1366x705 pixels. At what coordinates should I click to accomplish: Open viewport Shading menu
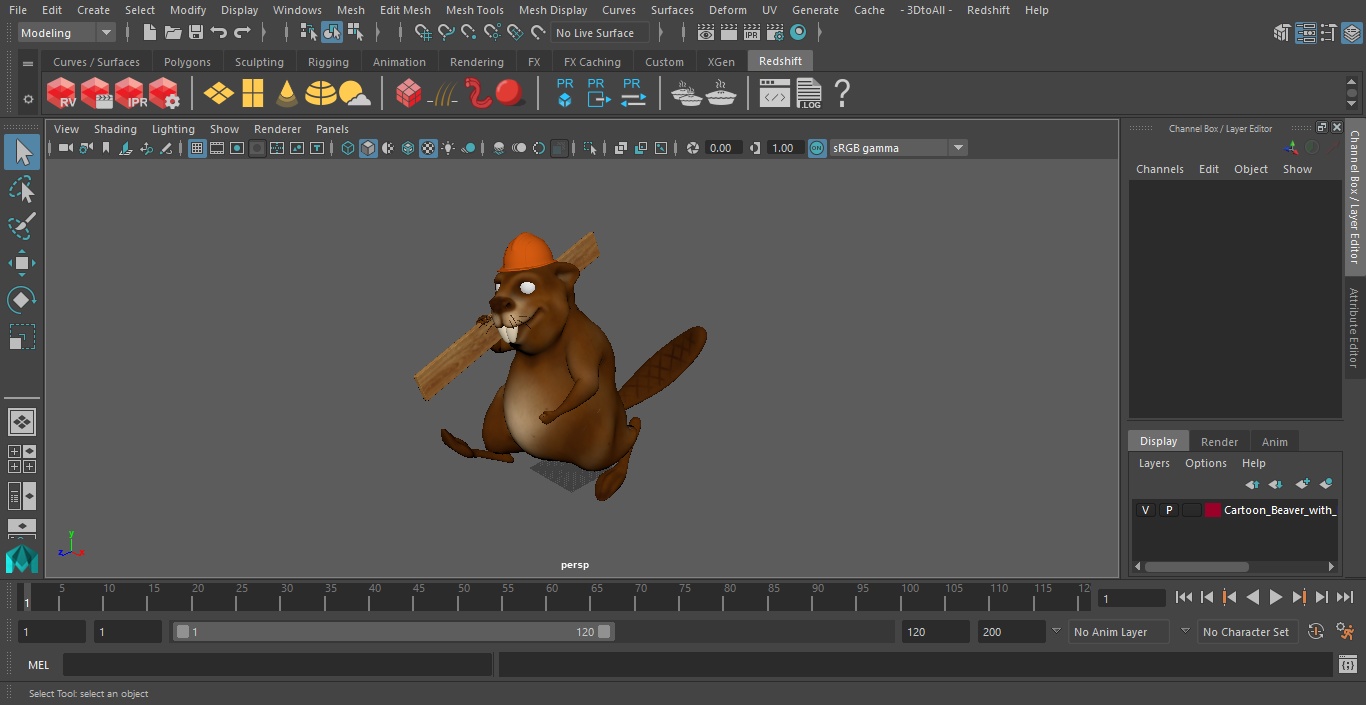click(115, 129)
